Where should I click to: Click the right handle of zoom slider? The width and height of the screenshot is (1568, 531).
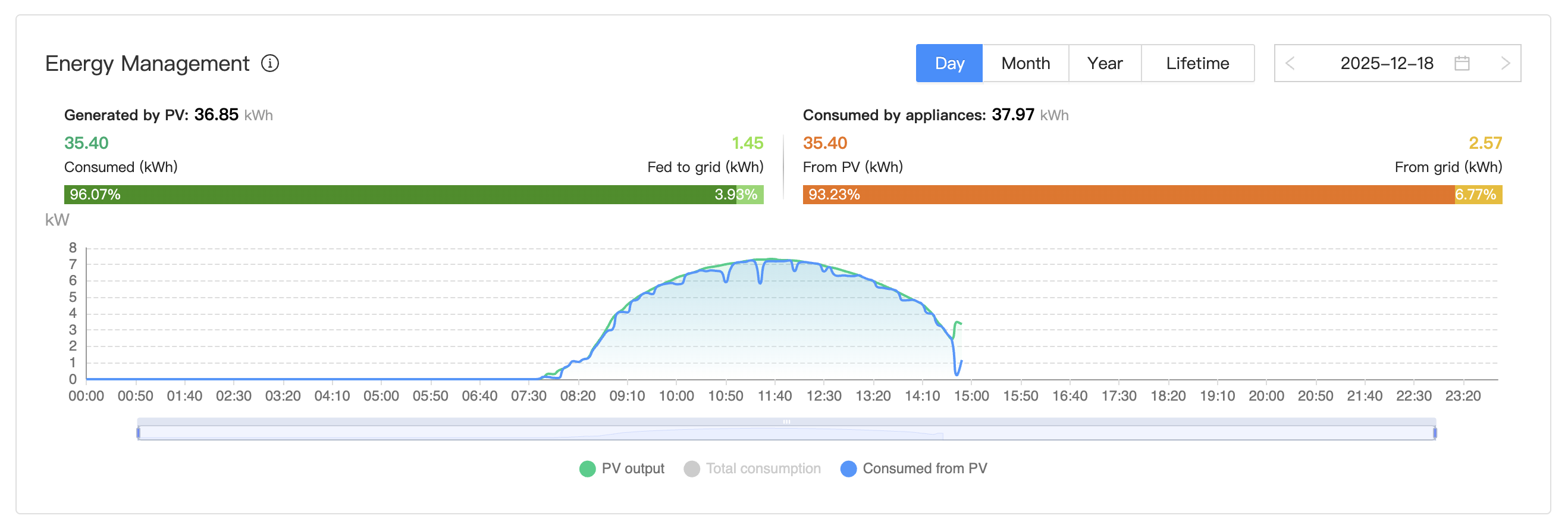(1435, 433)
